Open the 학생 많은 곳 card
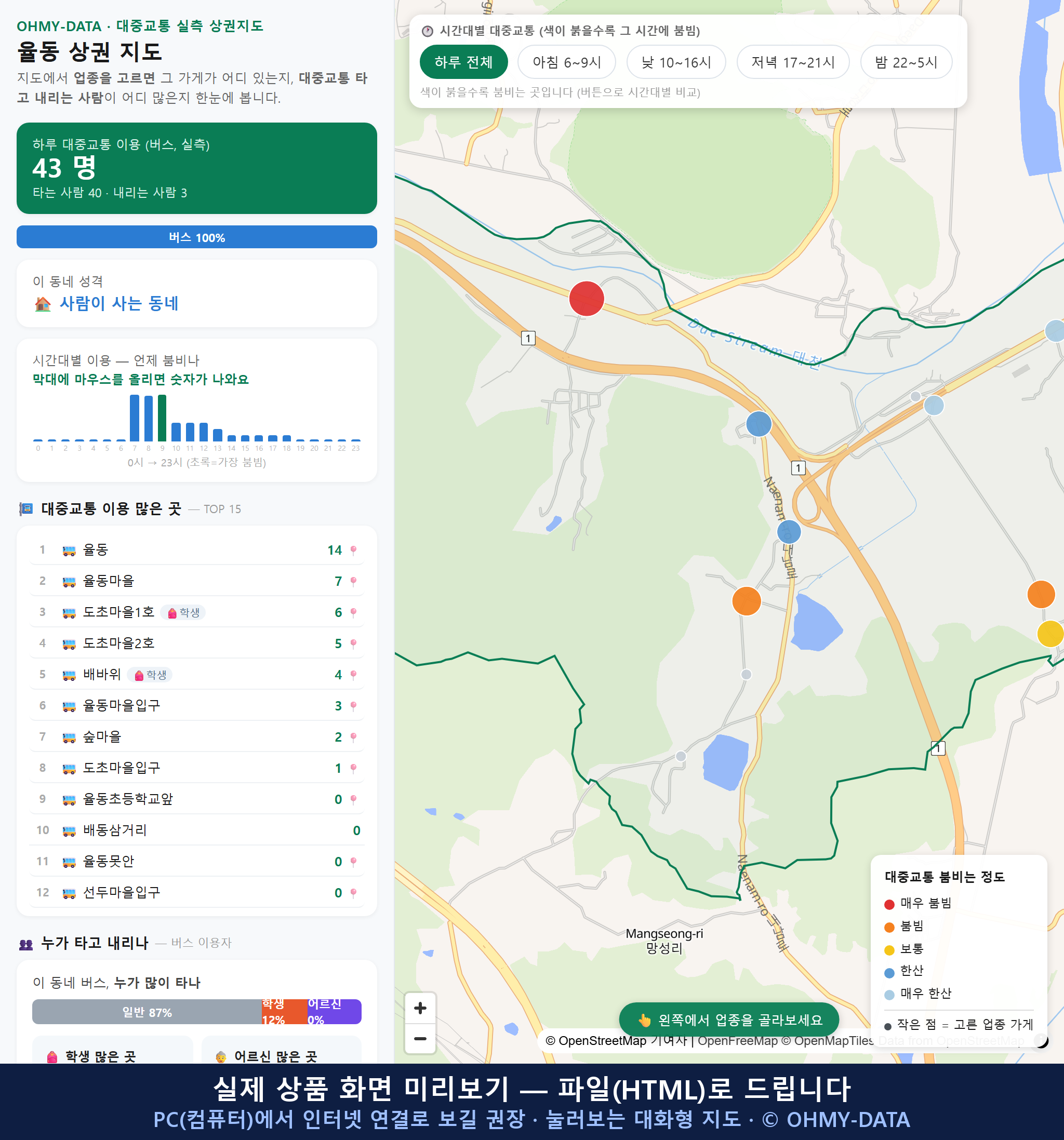The width and height of the screenshot is (1064, 1140). click(x=112, y=1051)
